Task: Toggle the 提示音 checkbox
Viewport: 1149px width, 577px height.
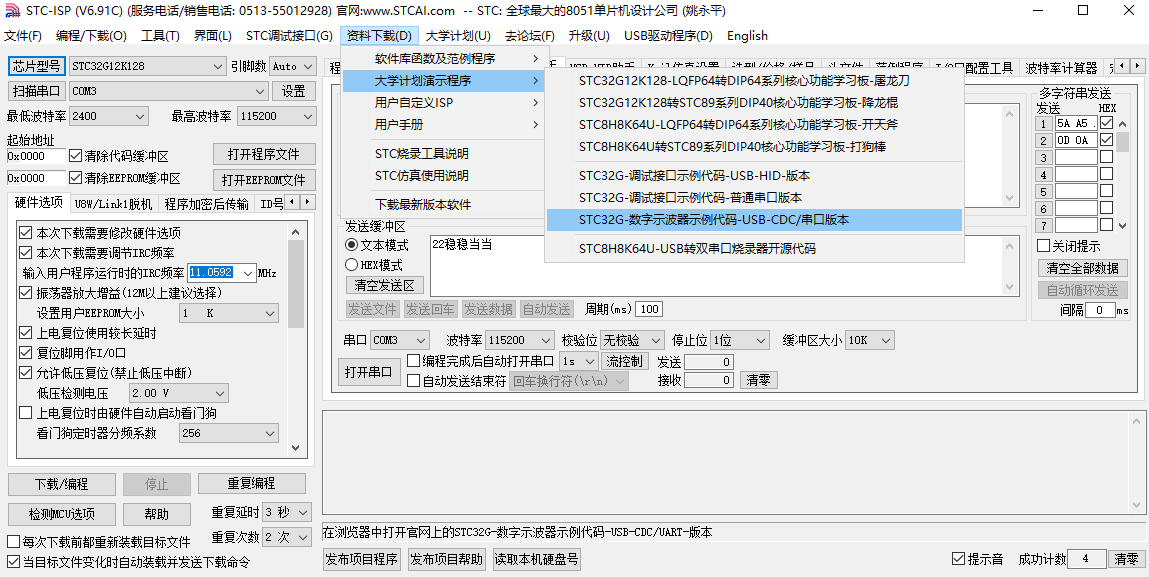Action: coord(958,559)
